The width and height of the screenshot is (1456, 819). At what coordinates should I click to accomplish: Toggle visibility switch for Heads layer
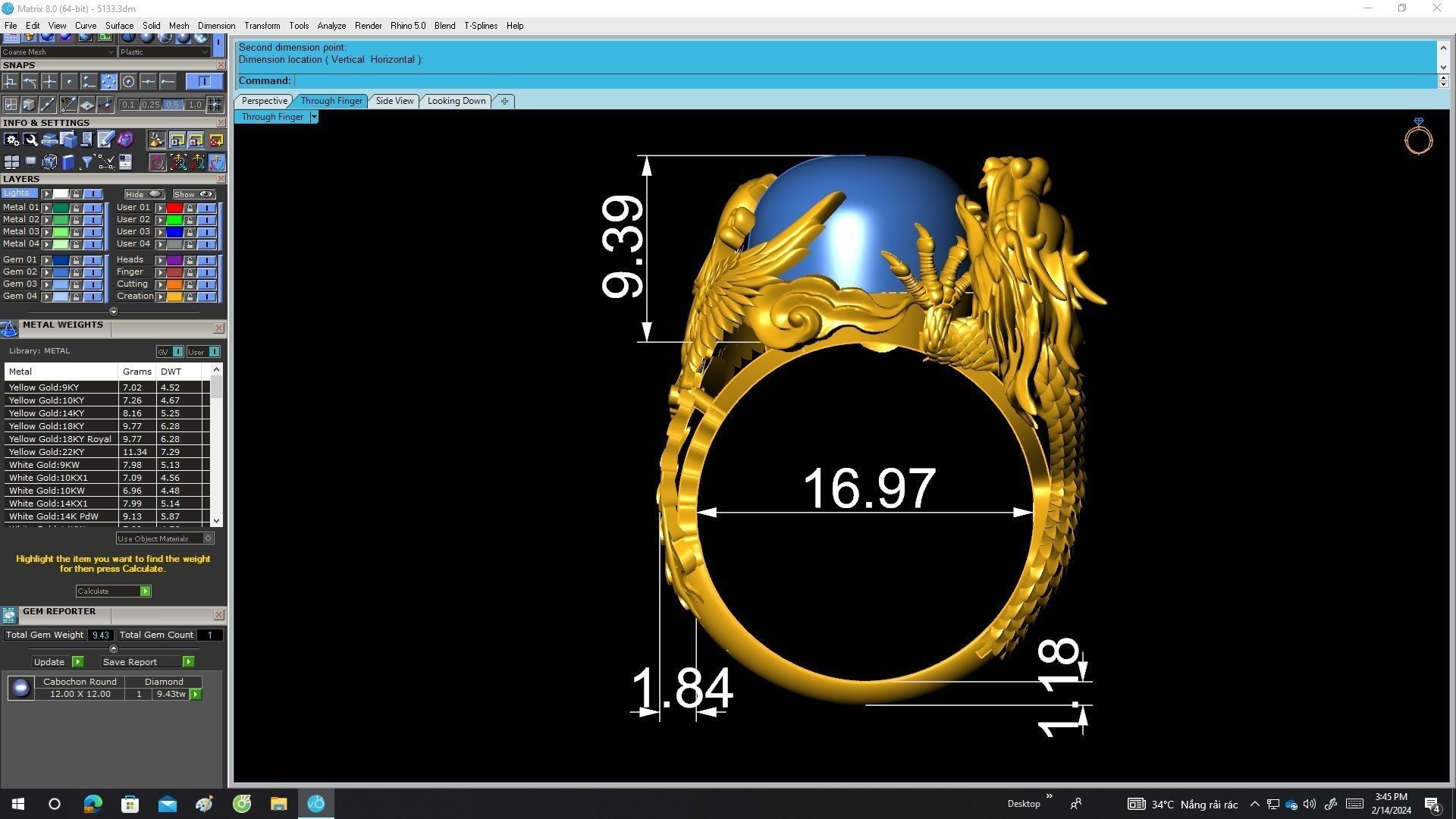pyautogui.click(x=206, y=260)
